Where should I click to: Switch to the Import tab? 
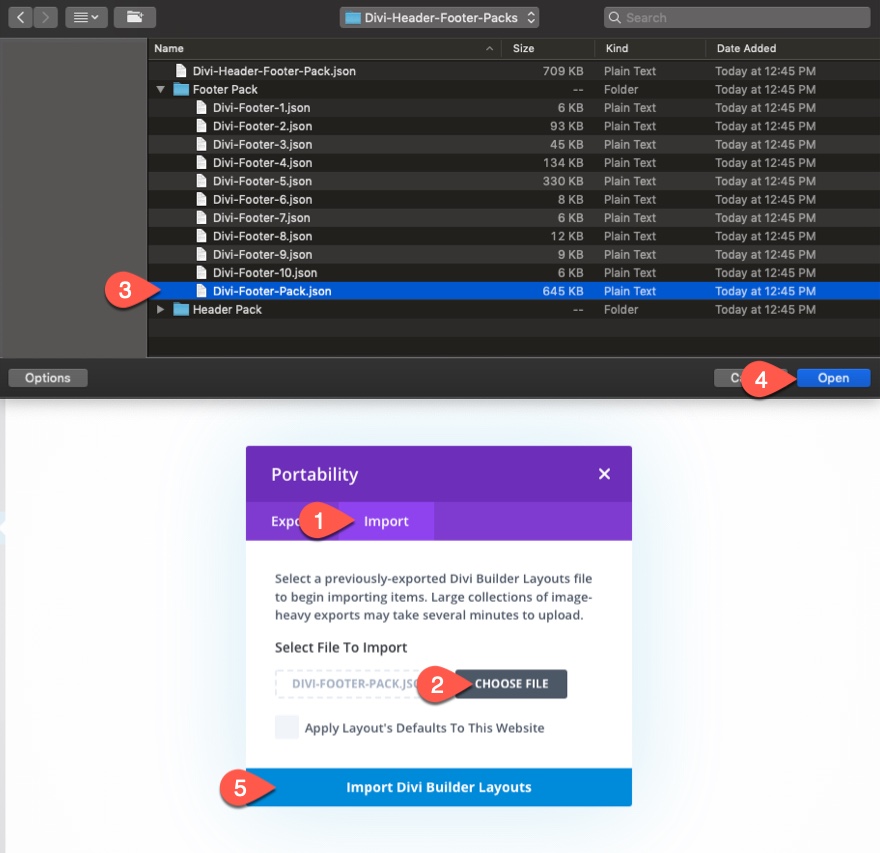coord(386,521)
